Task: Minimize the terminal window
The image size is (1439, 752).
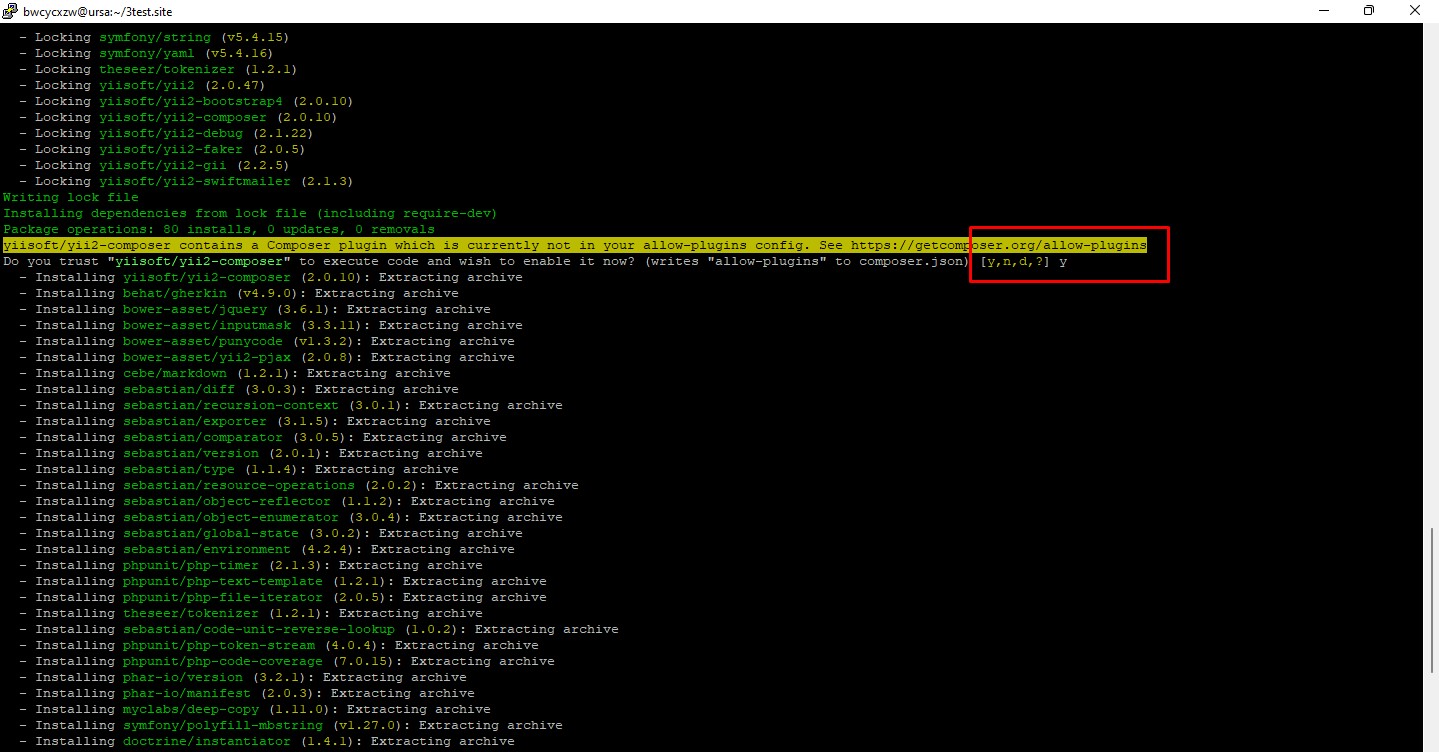Action: [1322, 10]
